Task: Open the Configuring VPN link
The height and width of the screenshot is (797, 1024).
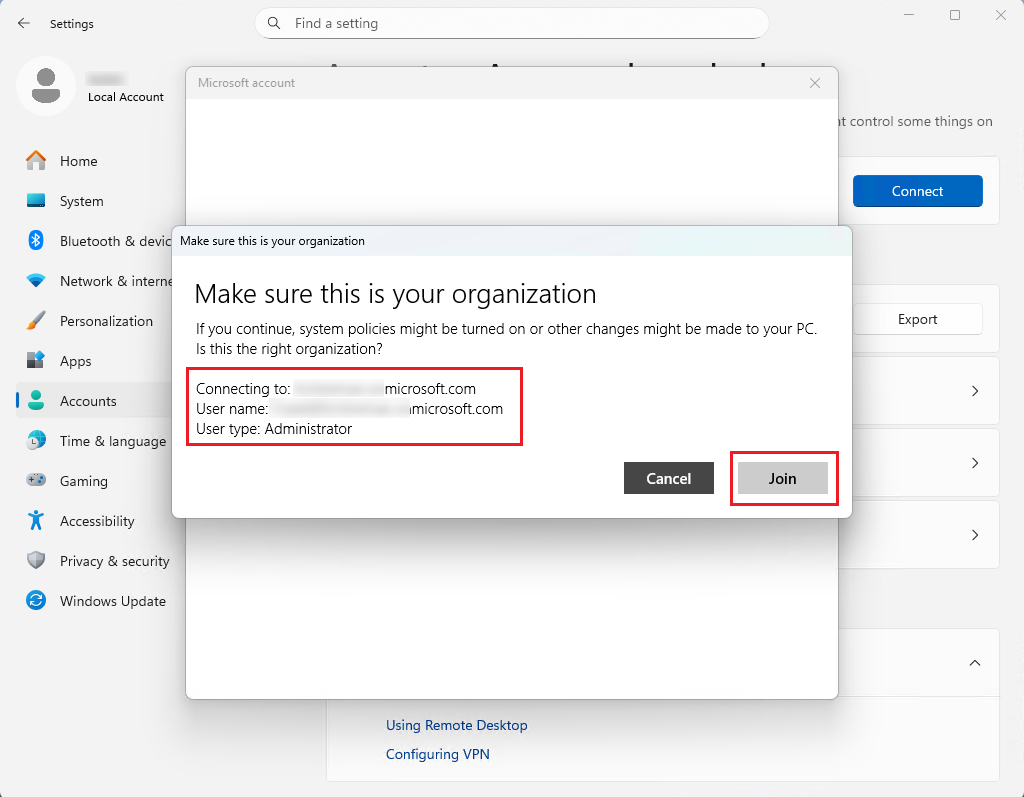Action: (439, 753)
